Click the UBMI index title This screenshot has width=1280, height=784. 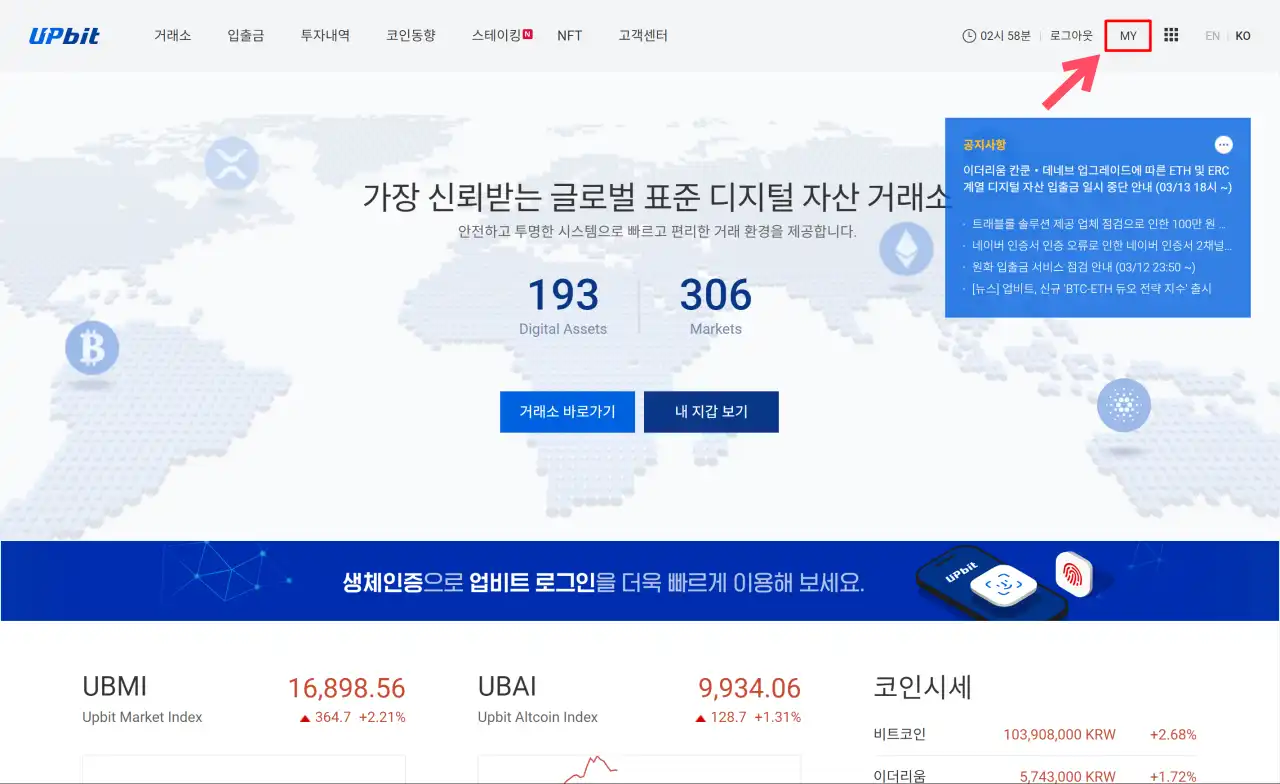[115, 687]
